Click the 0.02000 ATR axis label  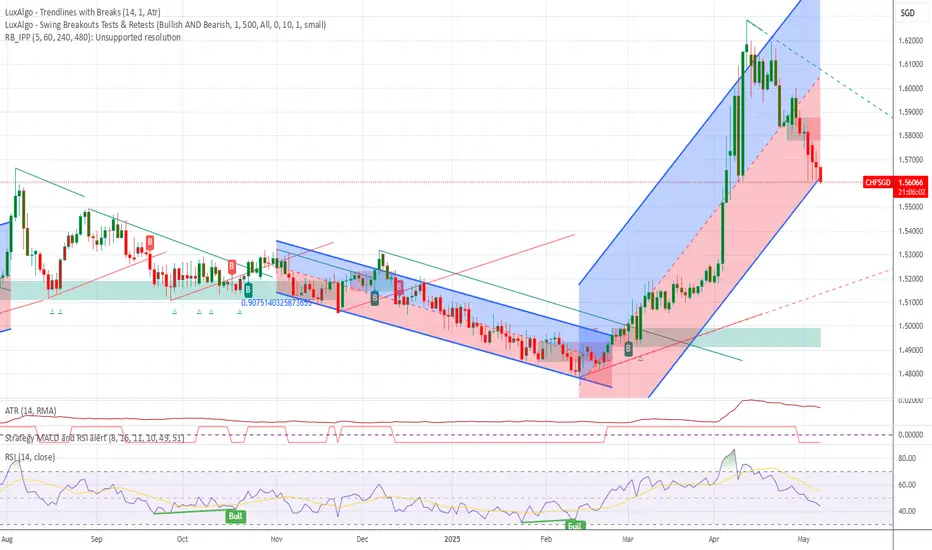click(x=911, y=401)
